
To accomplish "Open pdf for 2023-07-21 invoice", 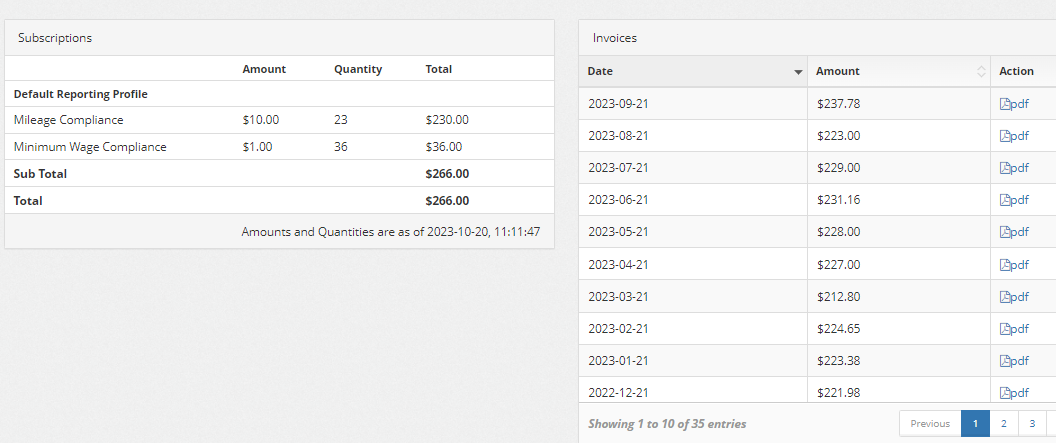I will coord(1014,168).
